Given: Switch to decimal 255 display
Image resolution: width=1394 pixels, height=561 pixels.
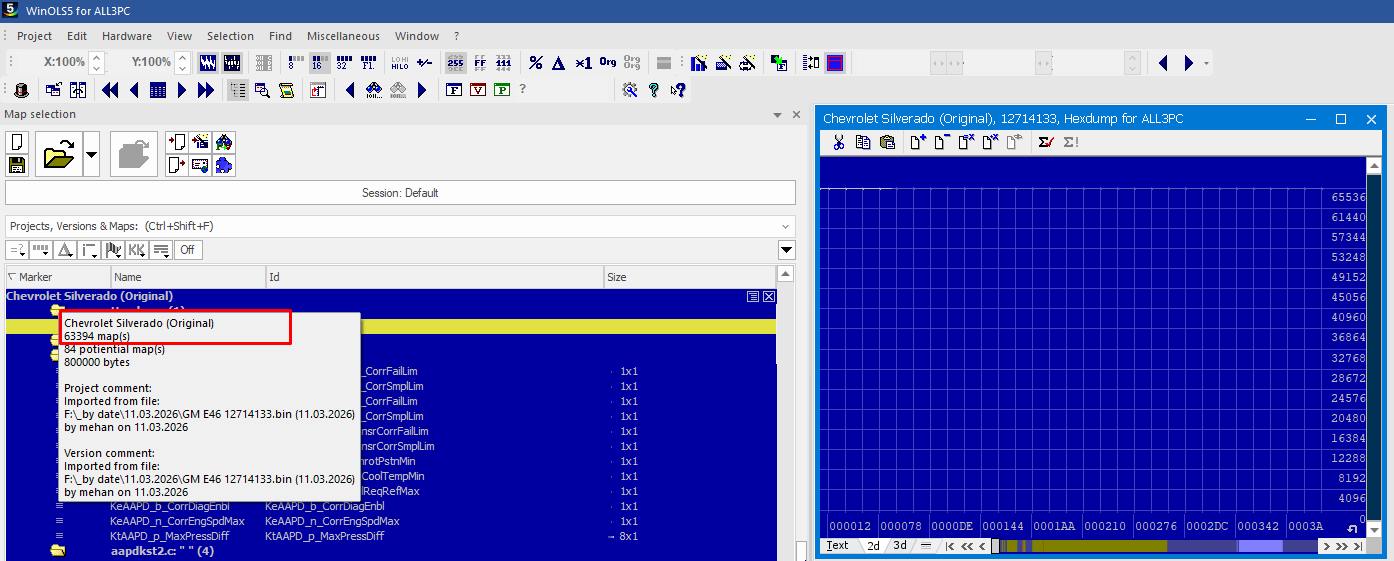Looking at the screenshot, I should (455, 62).
